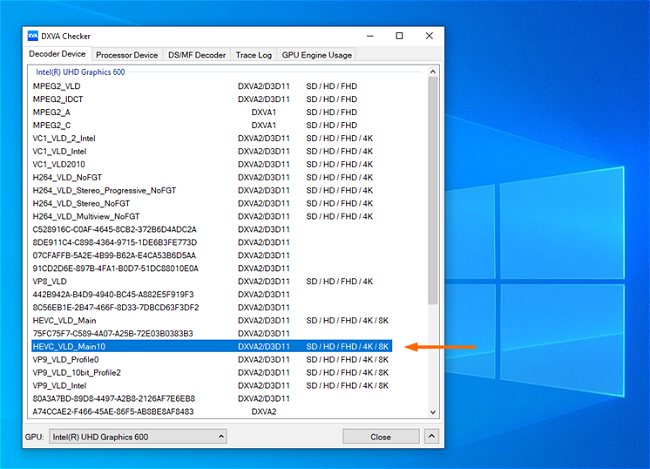Click the Close button
This screenshot has width=650, height=469.
coord(381,437)
